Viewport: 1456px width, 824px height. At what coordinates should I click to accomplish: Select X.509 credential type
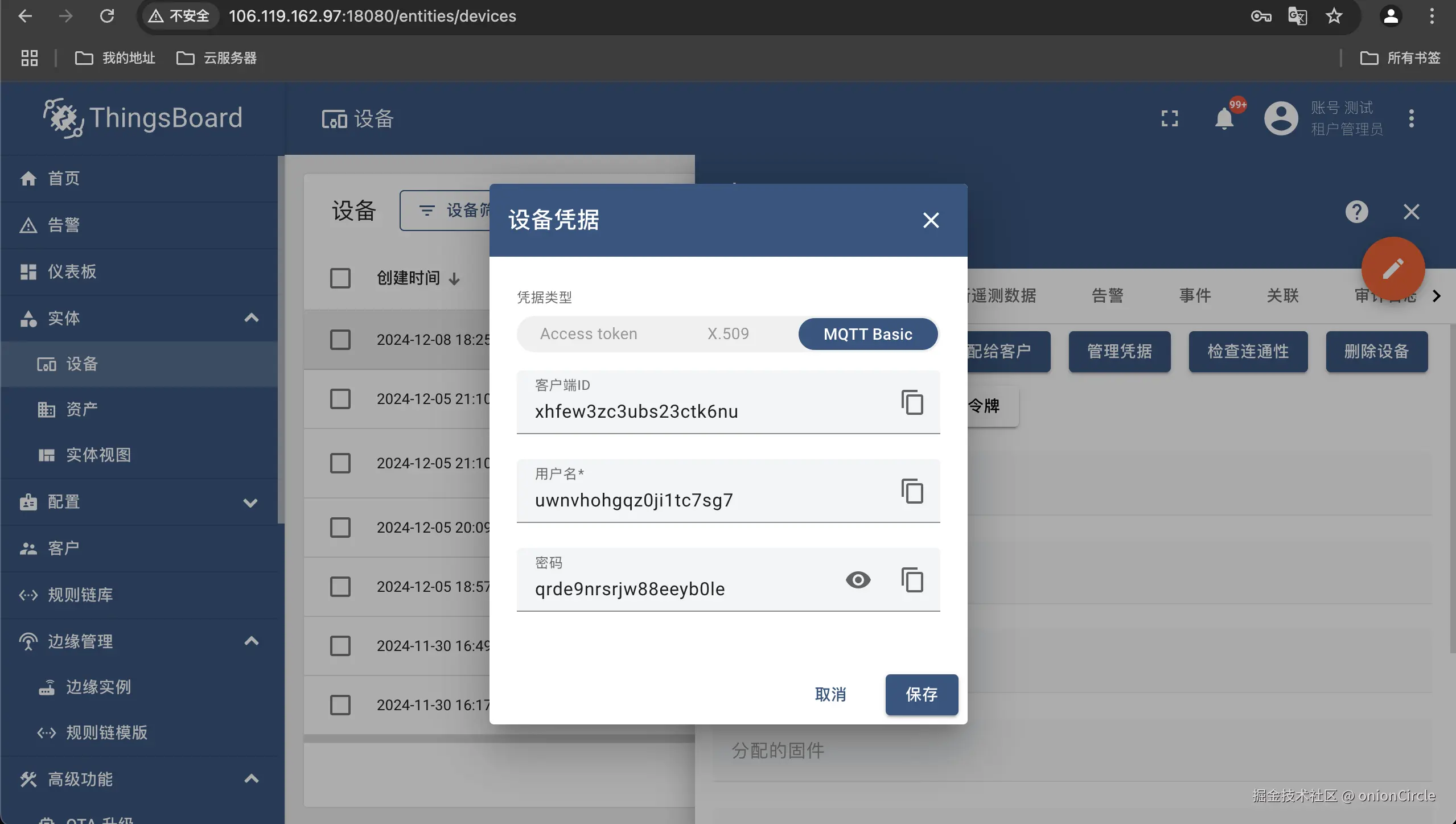click(x=728, y=334)
